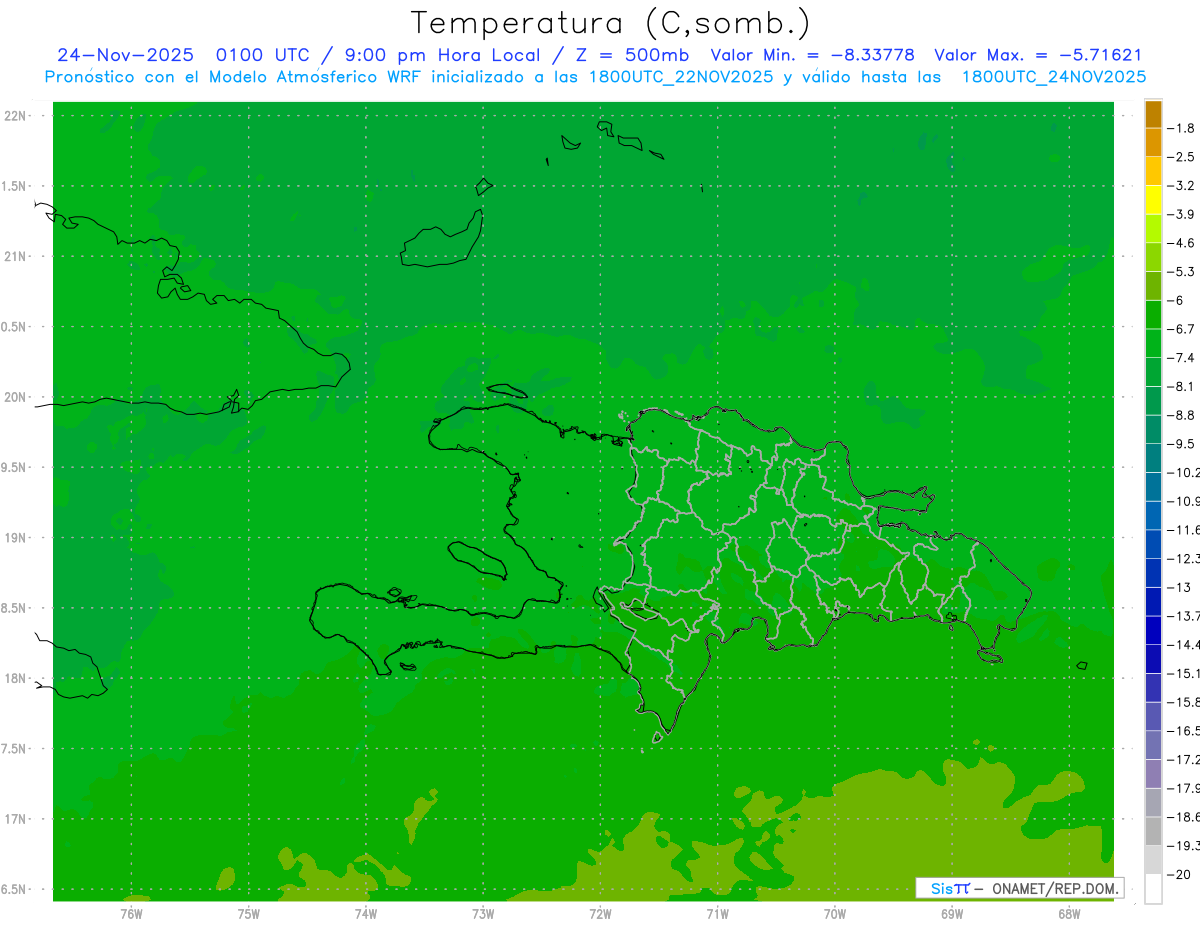Image resolution: width=1200 pixels, height=927 pixels.
Task: Click the '76W' longitude label
Action: [131, 913]
